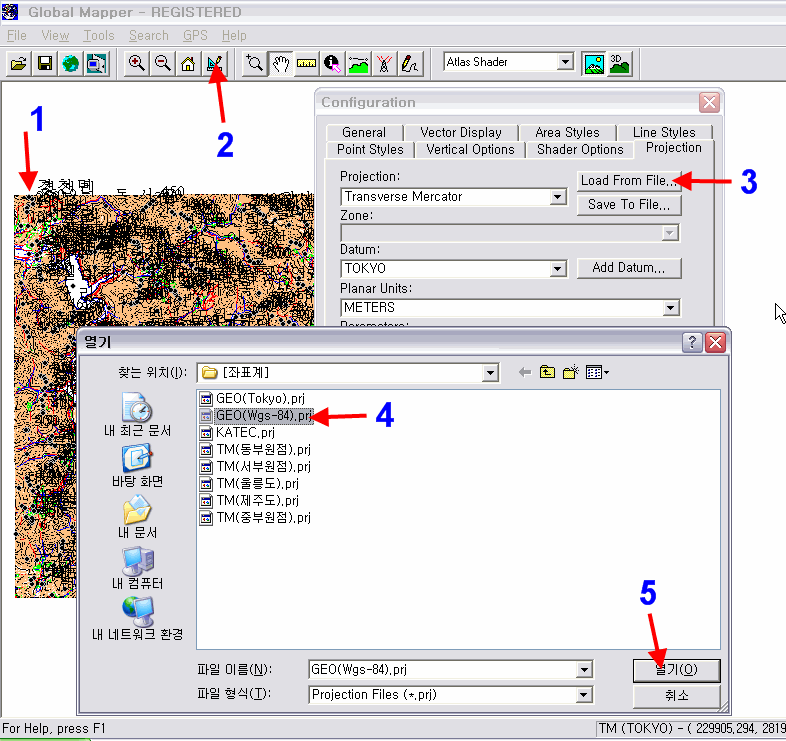Screen dimensions: 786x741
Task: Switch to the Vertical Options tab
Action: pyautogui.click(x=470, y=149)
